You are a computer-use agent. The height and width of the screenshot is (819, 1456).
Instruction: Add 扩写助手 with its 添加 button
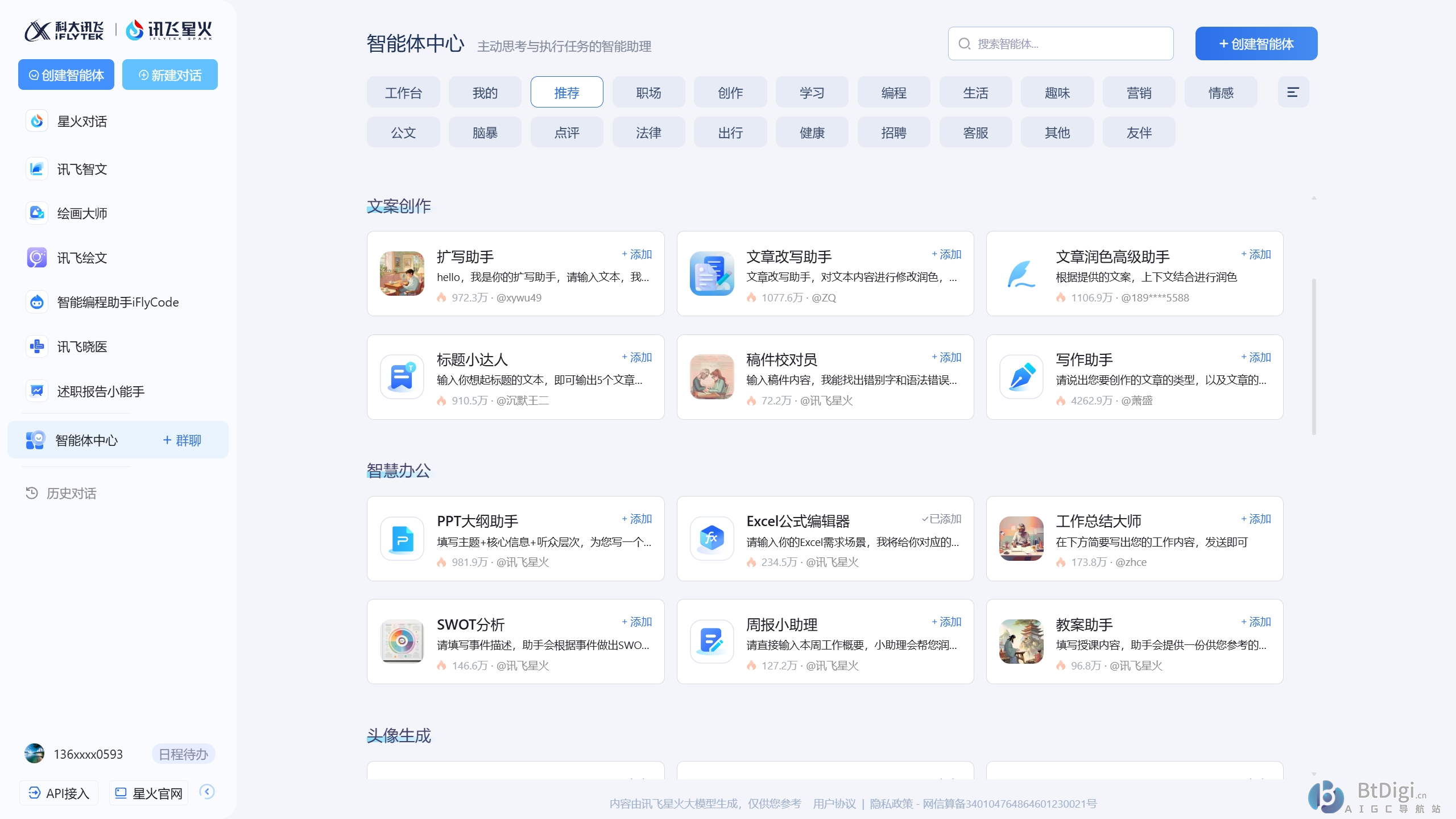637,254
